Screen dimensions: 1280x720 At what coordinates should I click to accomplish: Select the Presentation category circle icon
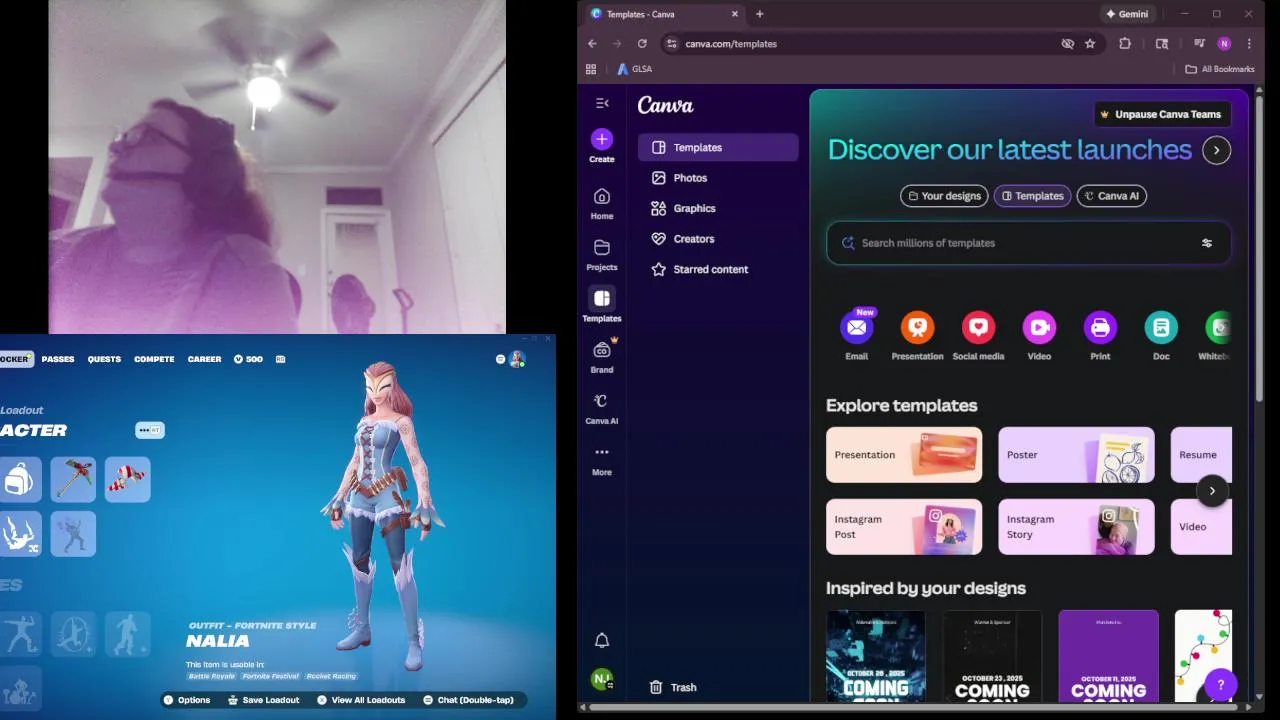917,328
